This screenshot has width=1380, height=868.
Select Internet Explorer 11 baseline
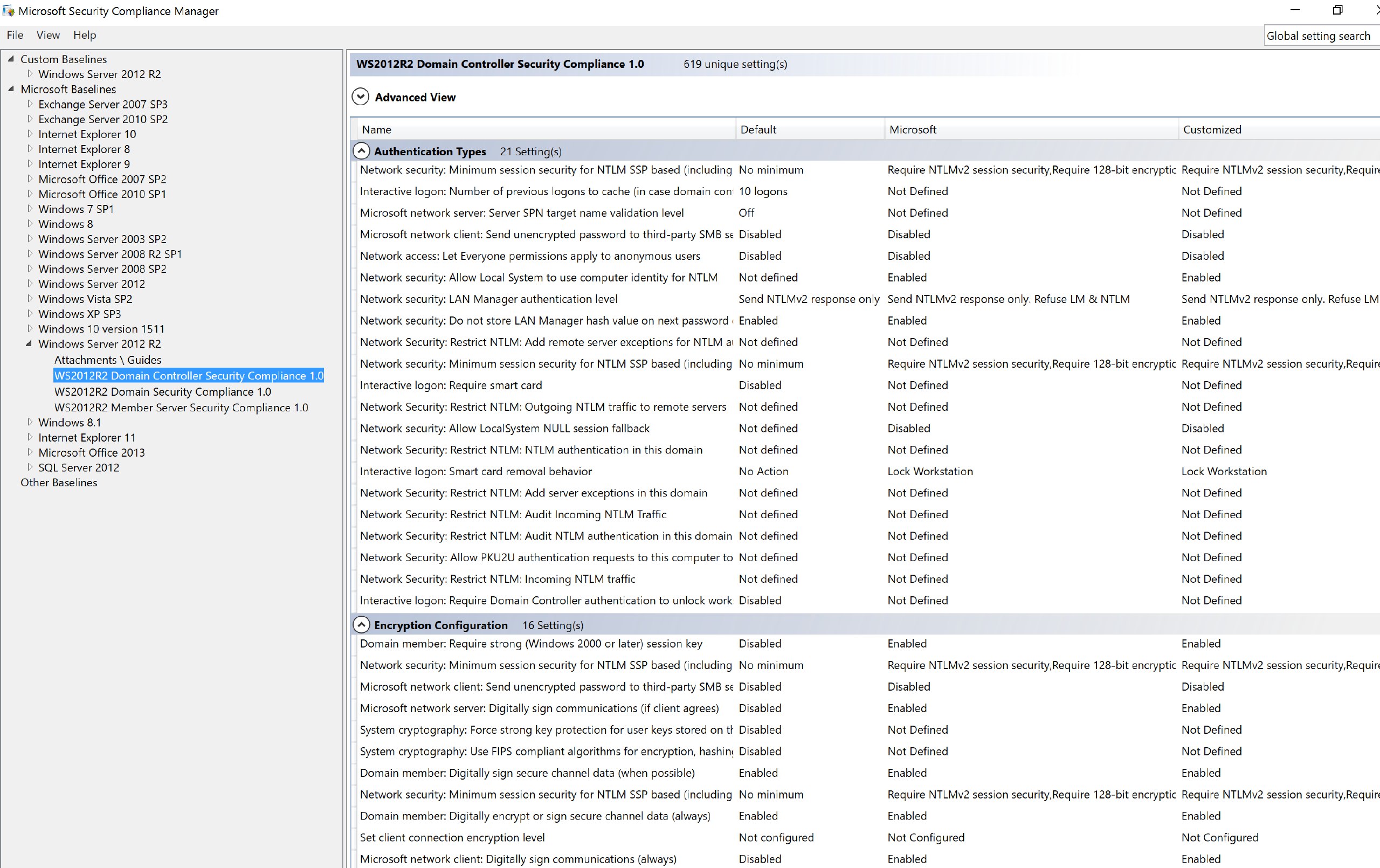tap(87, 437)
